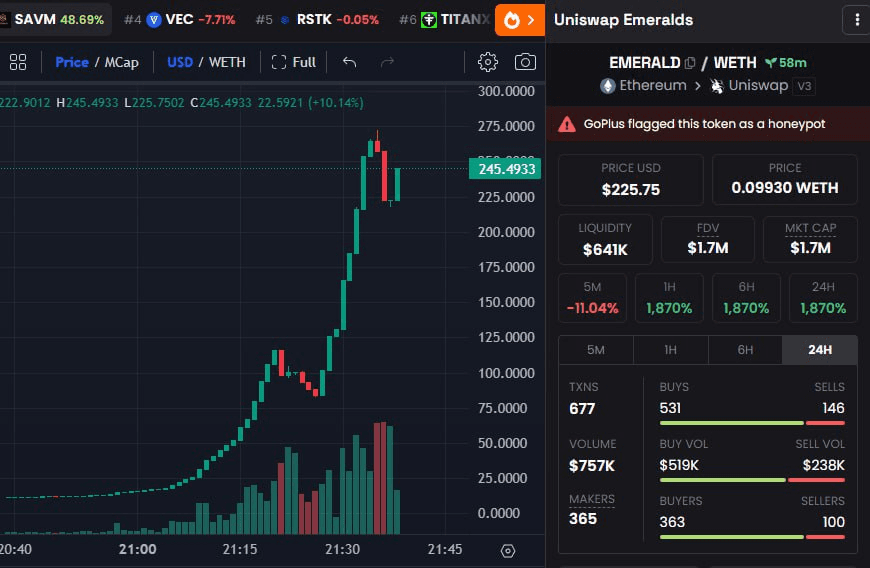Select the 24H stats tab
The image size is (870, 568).
click(x=820, y=350)
